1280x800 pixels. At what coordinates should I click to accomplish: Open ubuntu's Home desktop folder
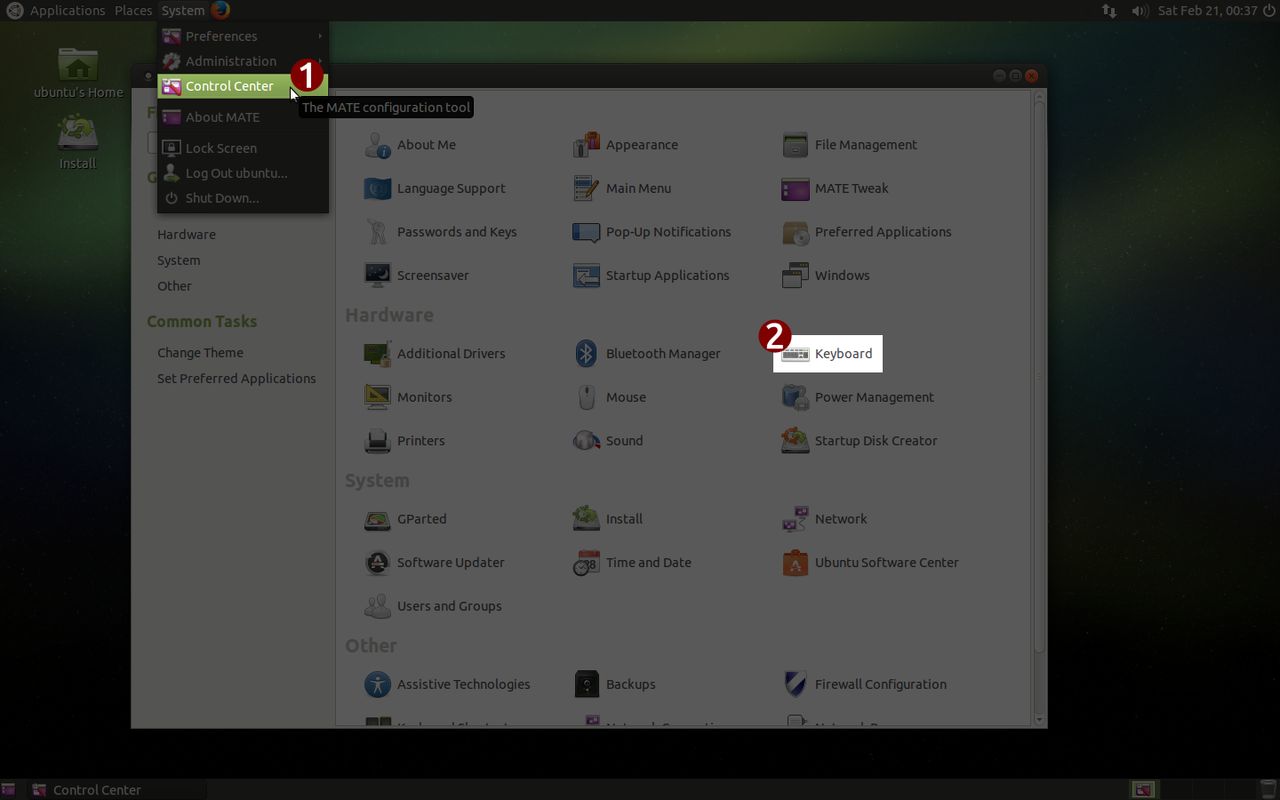pyautogui.click(x=78, y=74)
